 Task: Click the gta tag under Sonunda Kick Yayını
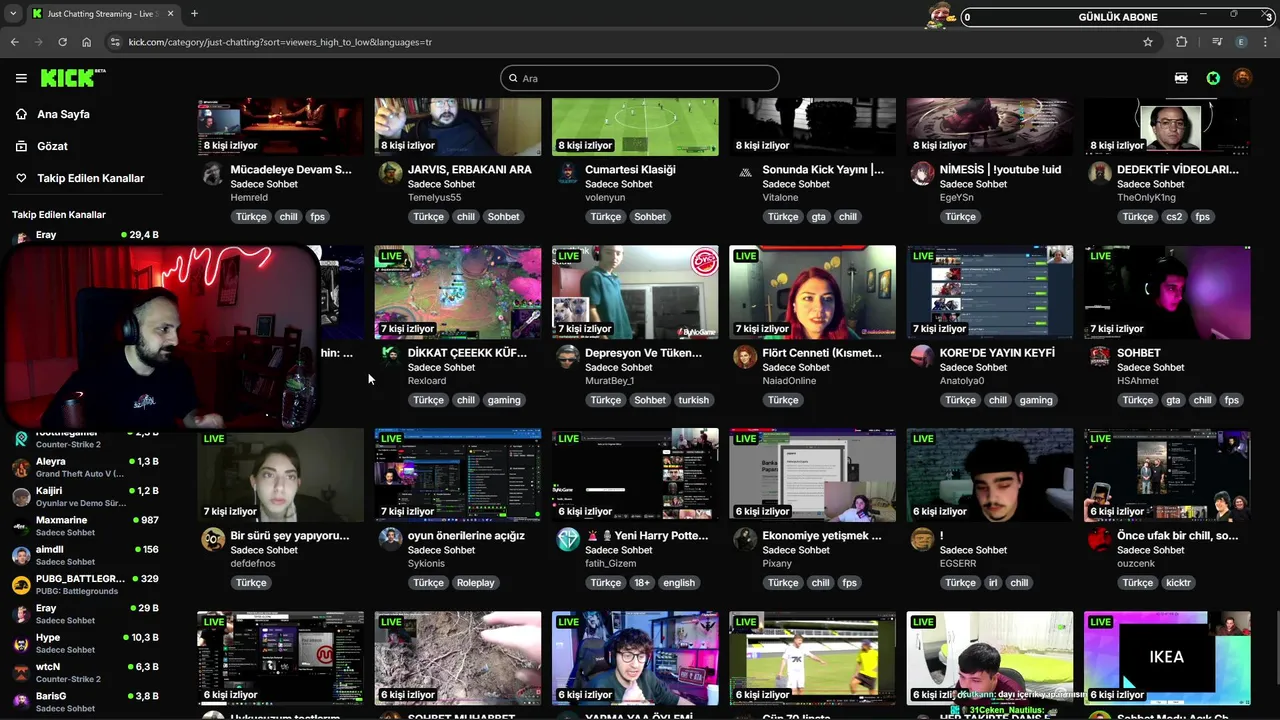818,217
